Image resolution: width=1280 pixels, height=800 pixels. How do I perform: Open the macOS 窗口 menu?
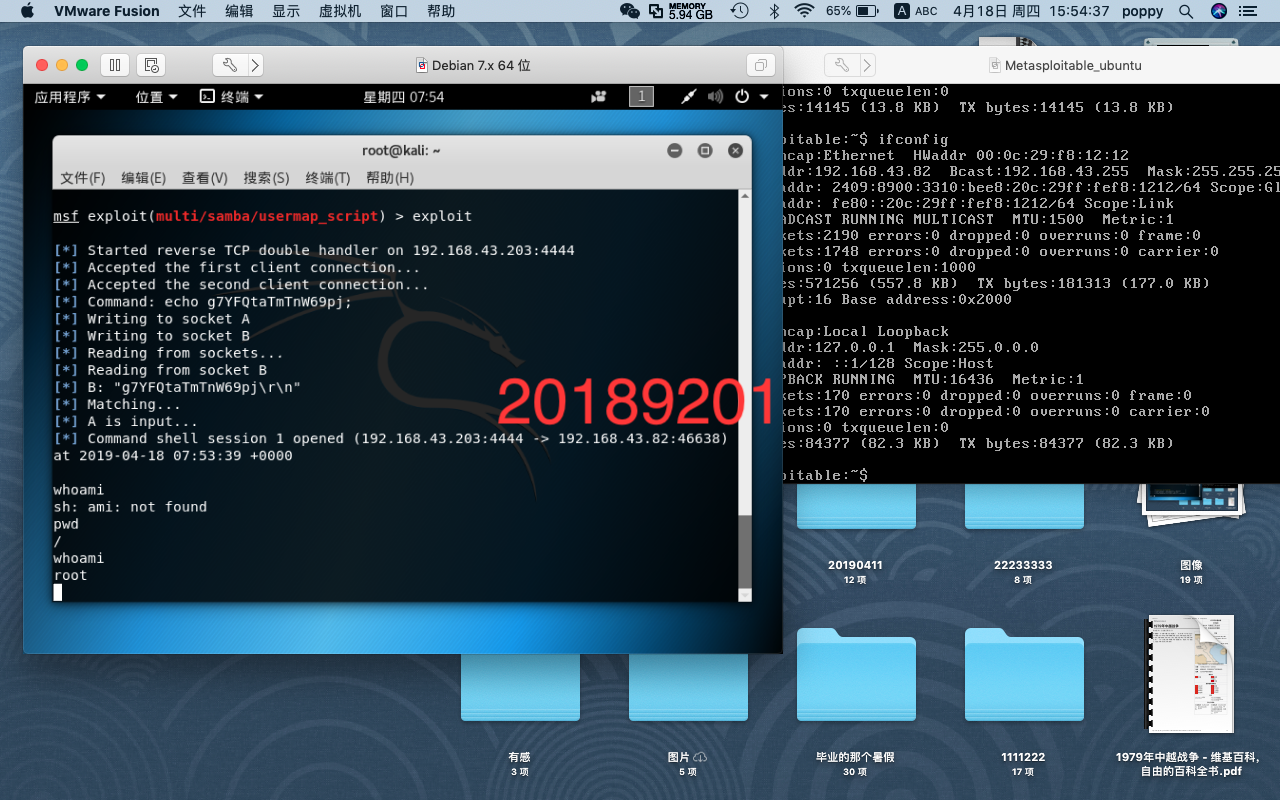[x=394, y=11]
